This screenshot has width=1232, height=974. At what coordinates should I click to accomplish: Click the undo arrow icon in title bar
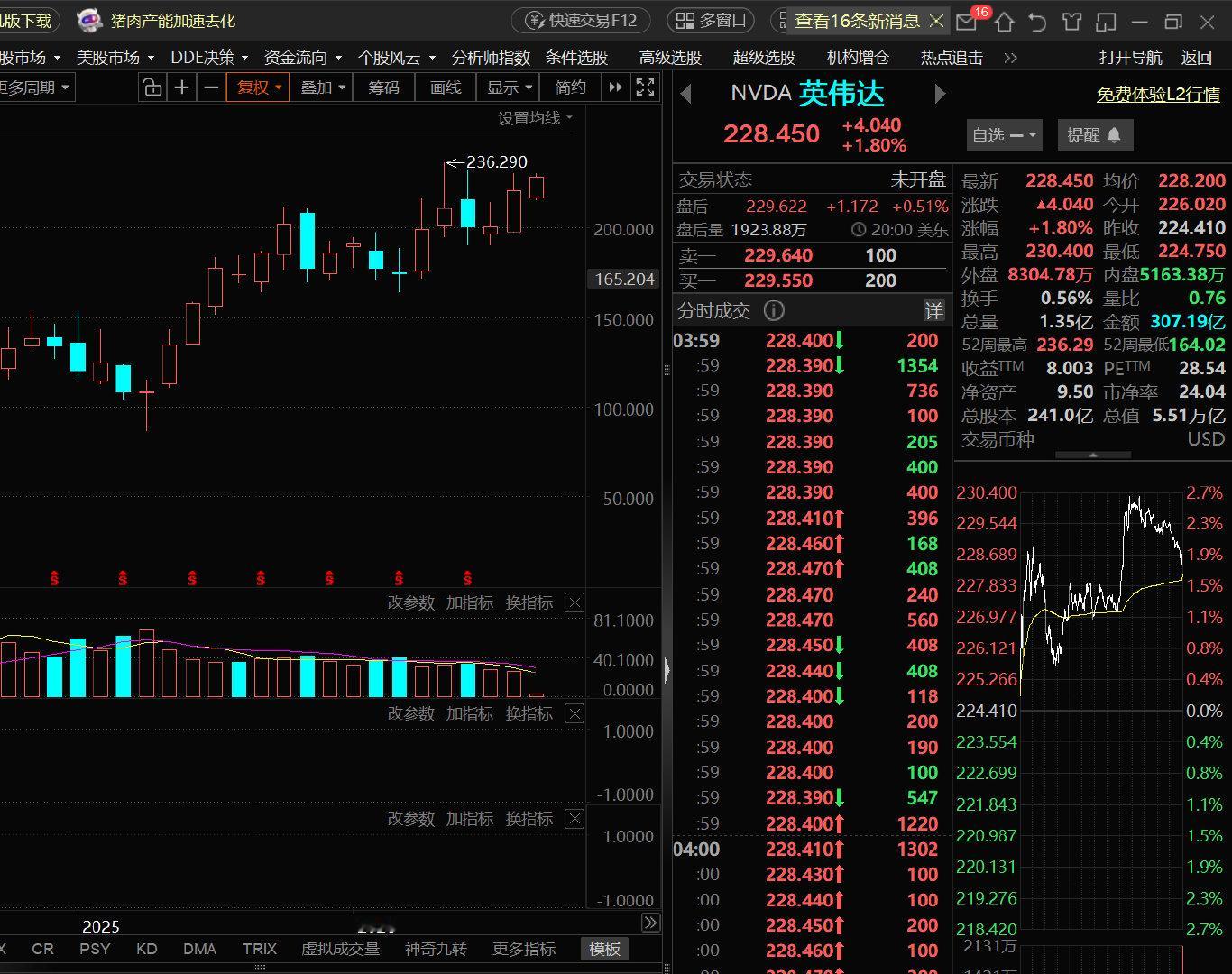(x=1038, y=21)
